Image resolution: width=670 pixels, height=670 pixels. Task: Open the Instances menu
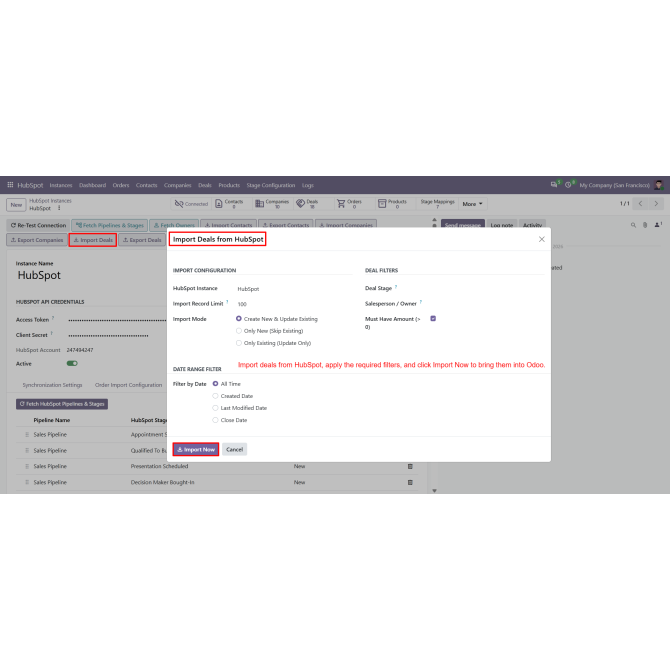[61, 185]
